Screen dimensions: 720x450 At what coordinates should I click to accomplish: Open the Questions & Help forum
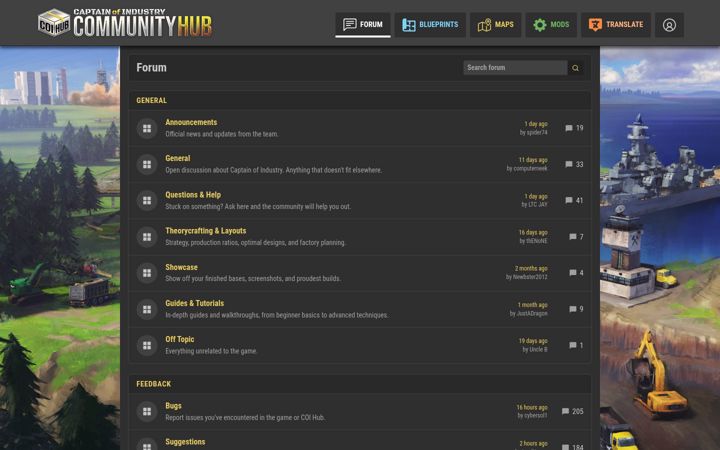[193, 195]
